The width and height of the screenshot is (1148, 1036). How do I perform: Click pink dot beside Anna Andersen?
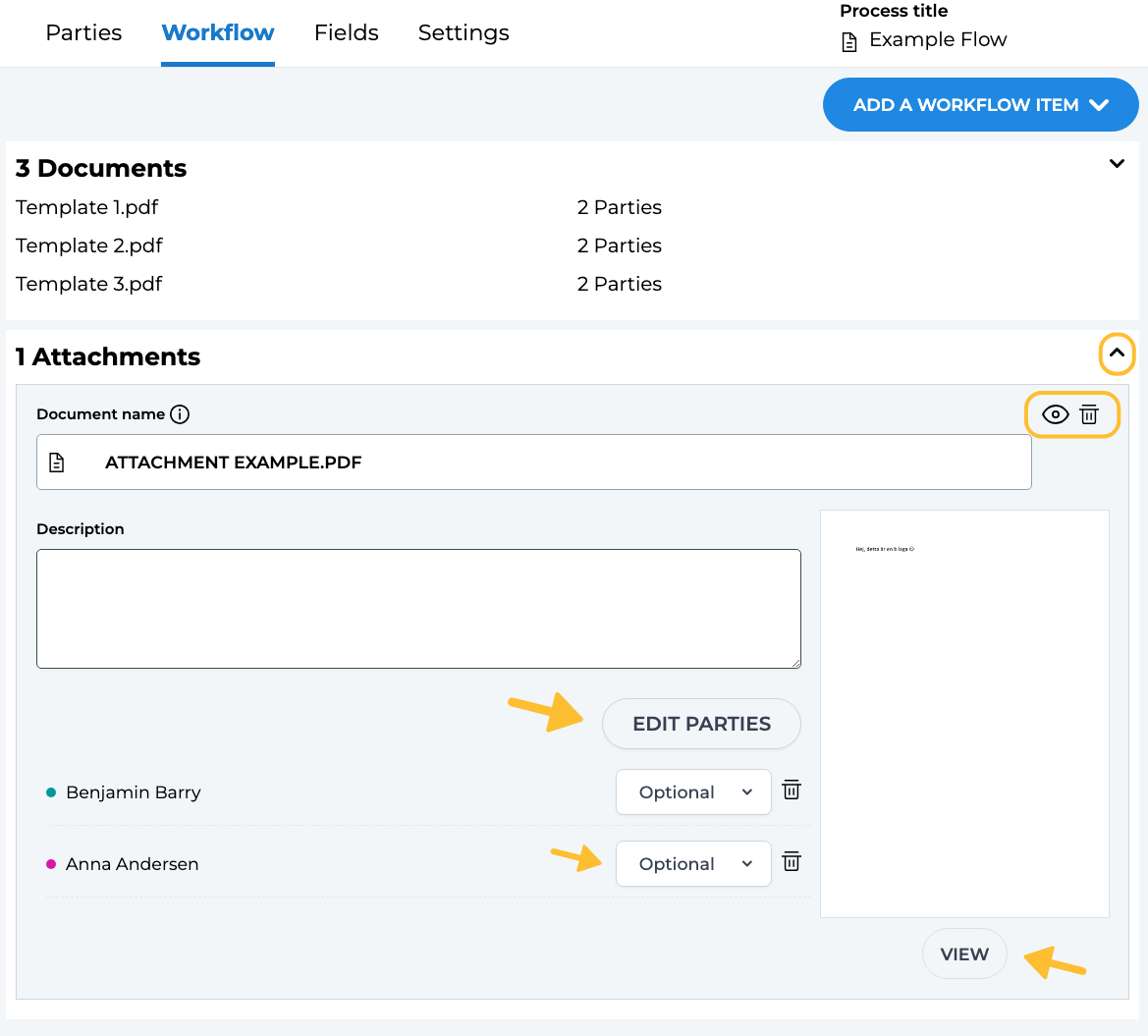pyautogui.click(x=51, y=864)
